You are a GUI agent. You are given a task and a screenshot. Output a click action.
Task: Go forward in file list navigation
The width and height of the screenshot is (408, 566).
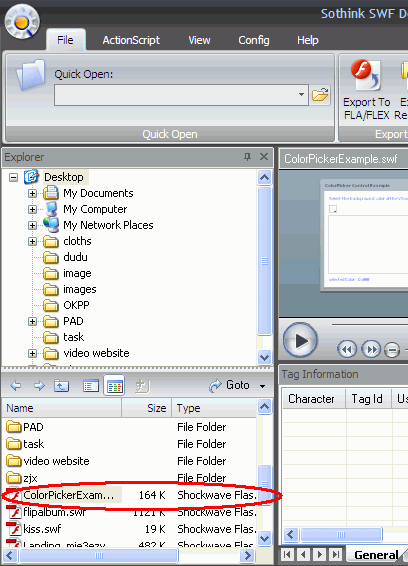point(39,386)
